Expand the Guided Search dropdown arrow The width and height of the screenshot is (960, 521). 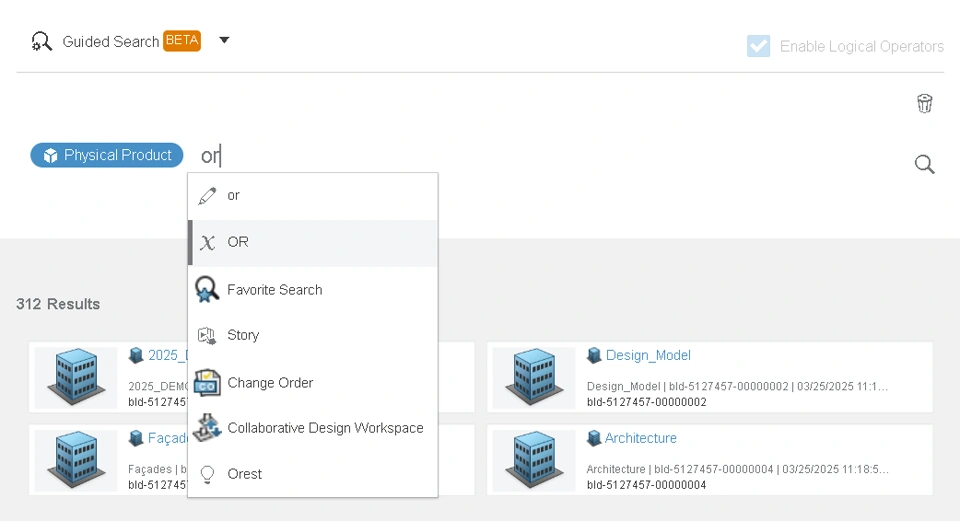pyautogui.click(x=224, y=41)
